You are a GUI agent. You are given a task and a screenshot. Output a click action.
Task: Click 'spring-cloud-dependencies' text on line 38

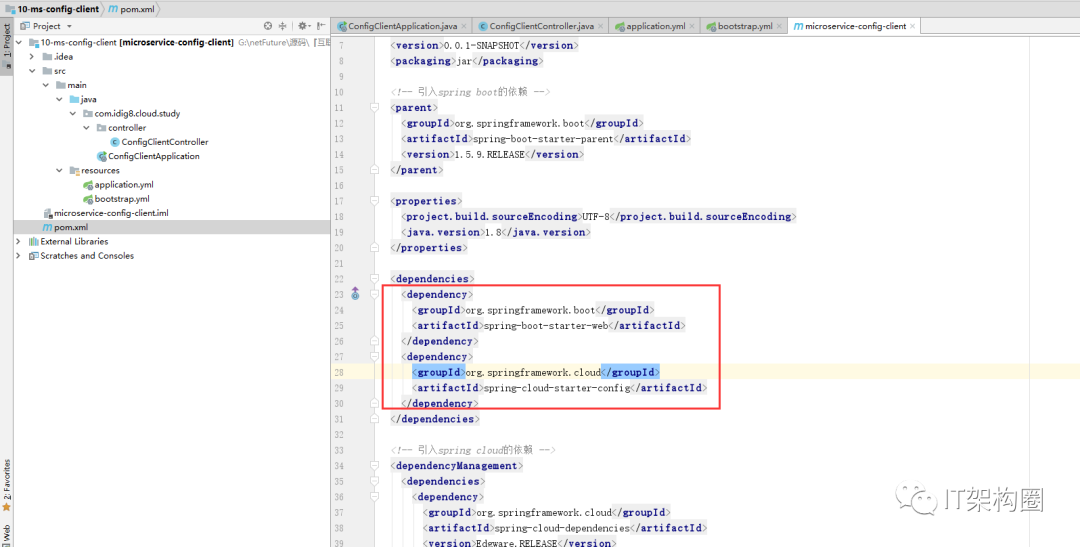(562, 528)
